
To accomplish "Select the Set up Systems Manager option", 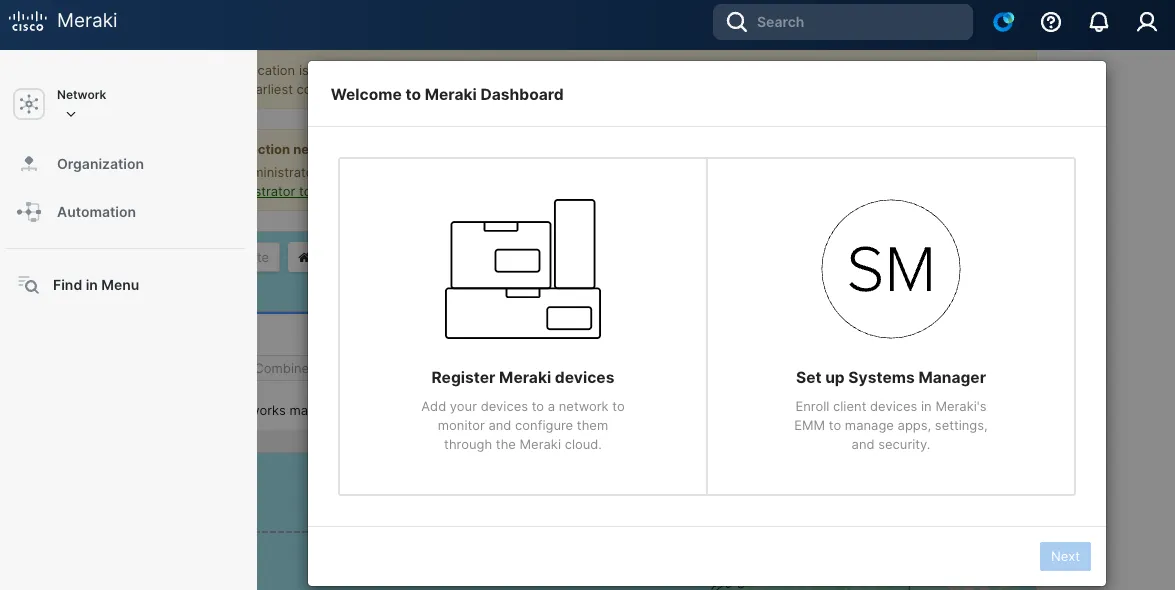I will 890,326.
